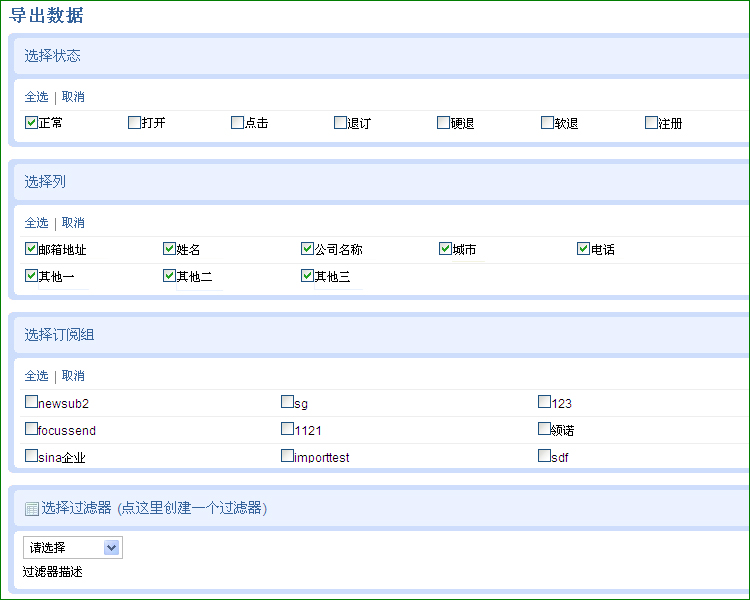Deselect the 公司名称 column

tap(307, 249)
